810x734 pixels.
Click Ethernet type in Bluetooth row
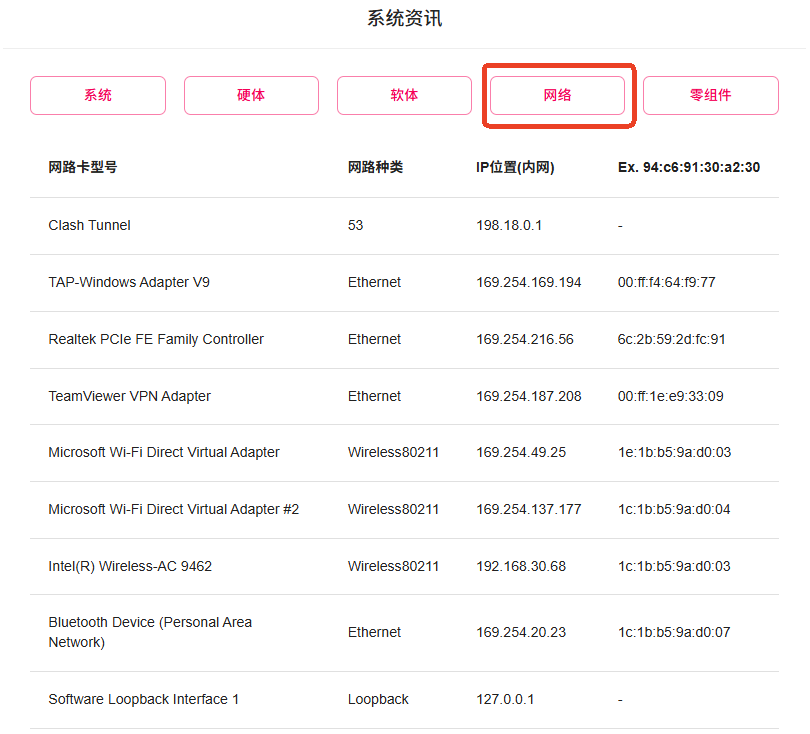click(374, 632)
